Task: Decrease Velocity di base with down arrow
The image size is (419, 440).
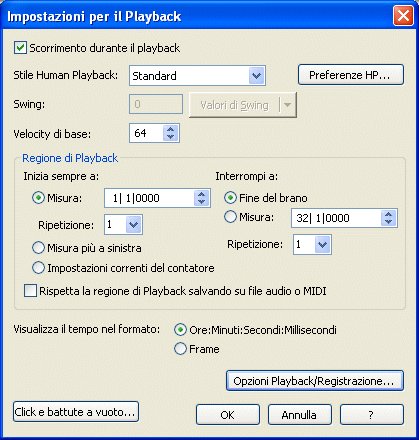Action: click(171, 137)
